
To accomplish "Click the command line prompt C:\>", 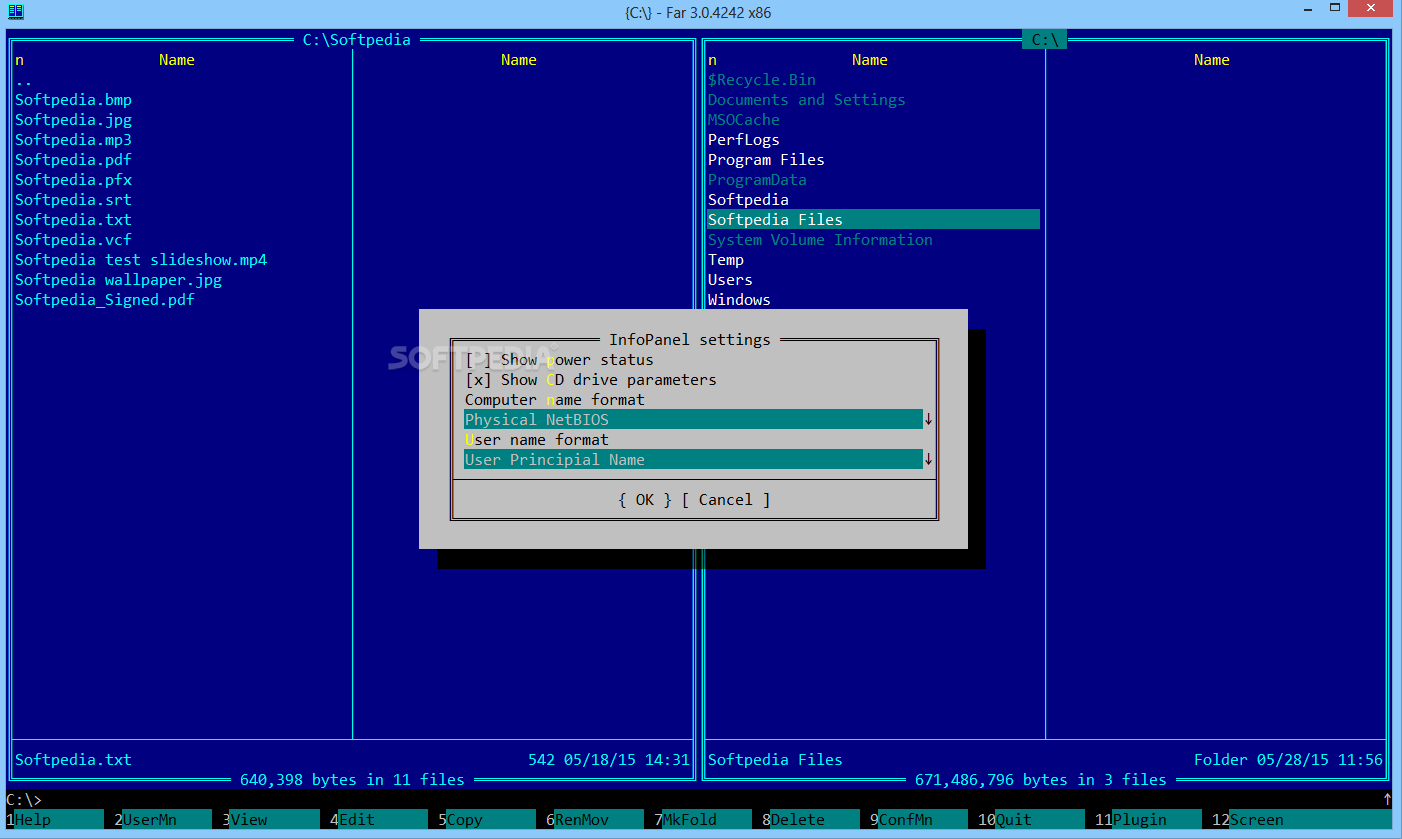I will pyautogui.click(x=24, y=800).
